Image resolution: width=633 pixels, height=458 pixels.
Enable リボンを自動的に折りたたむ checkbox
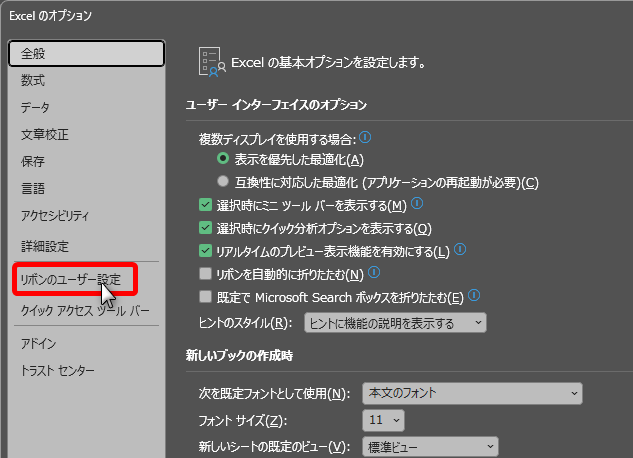(205, 272)
